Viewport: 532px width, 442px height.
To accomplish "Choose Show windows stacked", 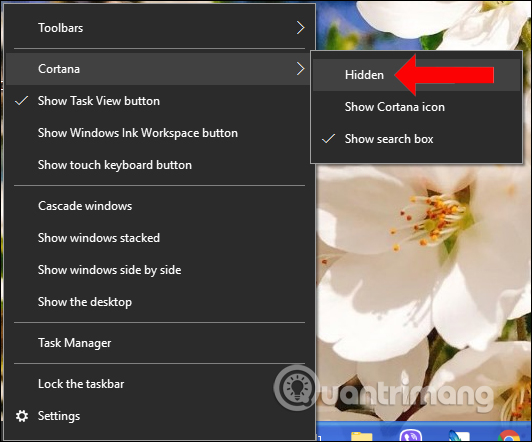I will point(159,238).
